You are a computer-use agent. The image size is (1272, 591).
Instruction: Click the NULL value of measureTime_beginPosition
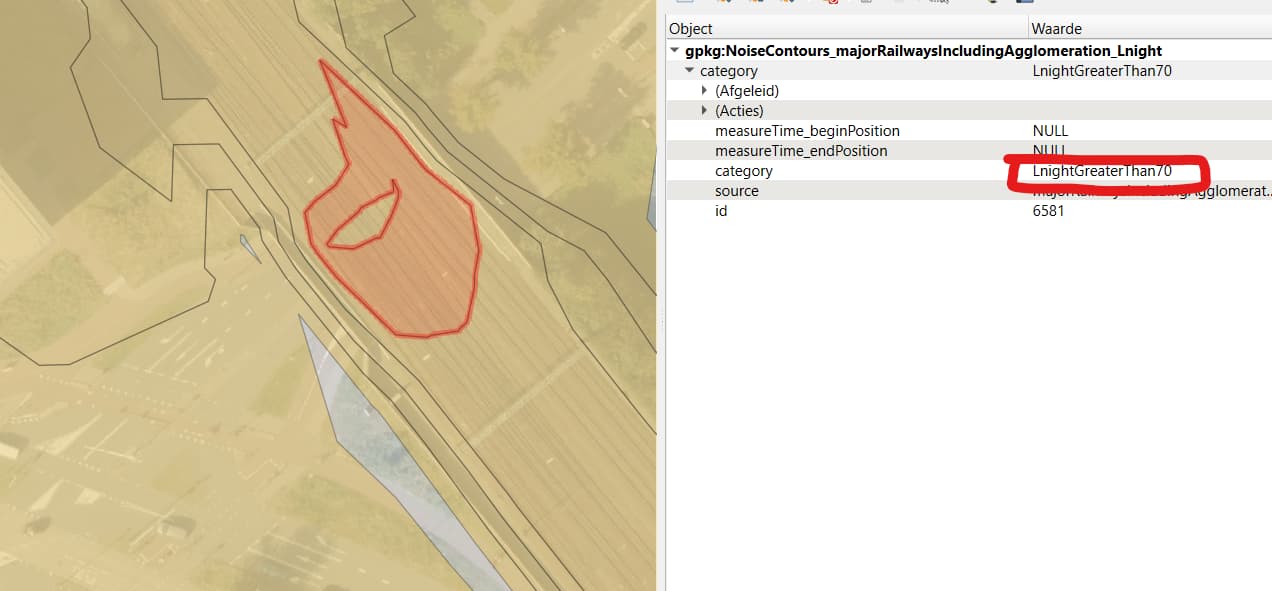1050,131
